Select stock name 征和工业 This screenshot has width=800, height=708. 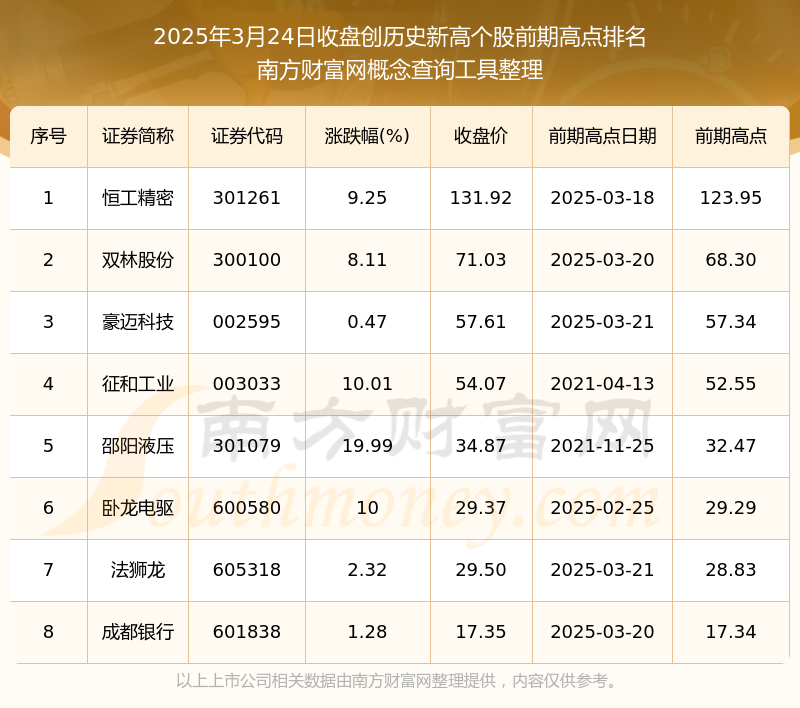click(138, 384)
